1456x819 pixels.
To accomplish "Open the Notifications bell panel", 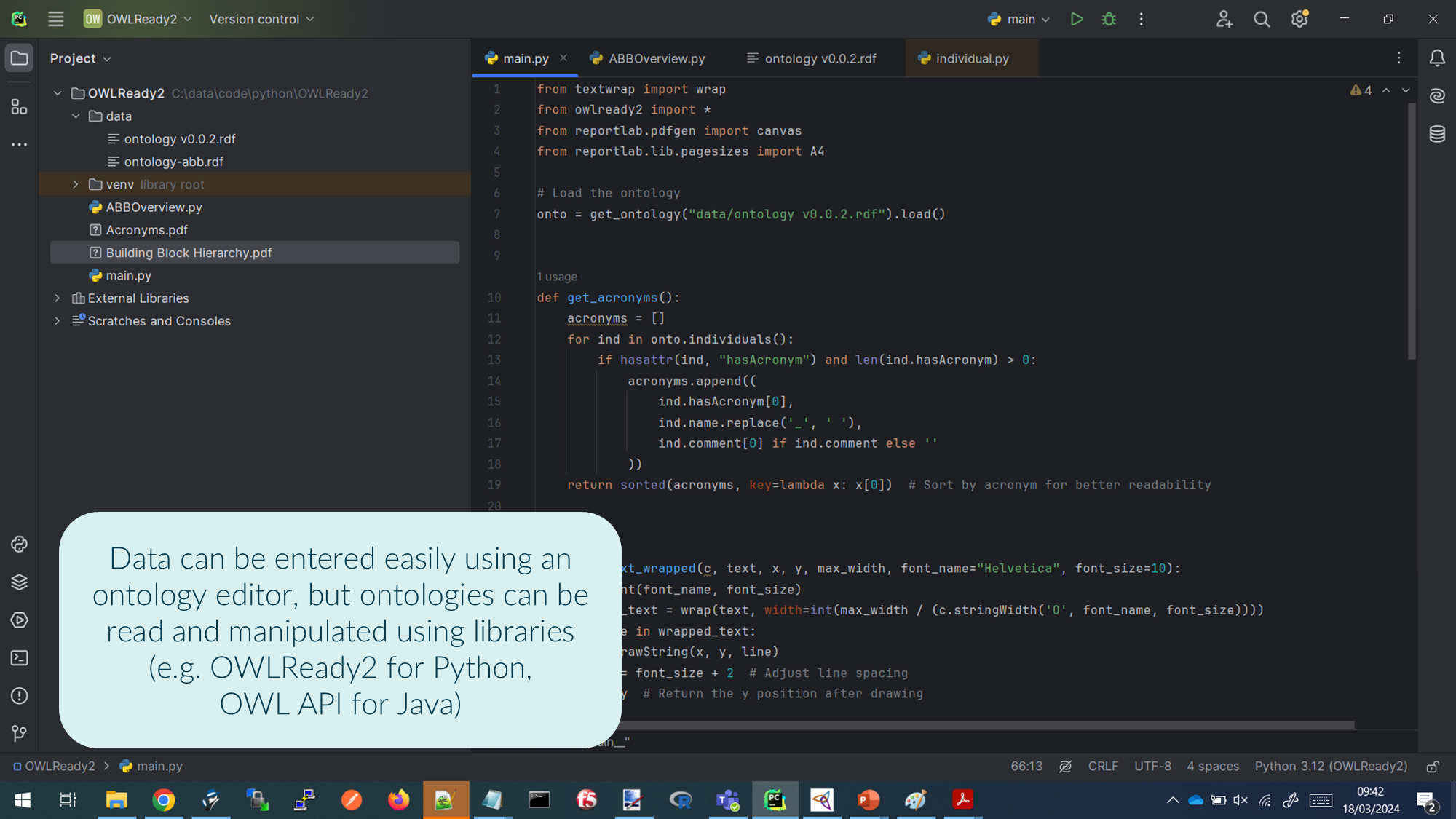I will click(1437, 58).
